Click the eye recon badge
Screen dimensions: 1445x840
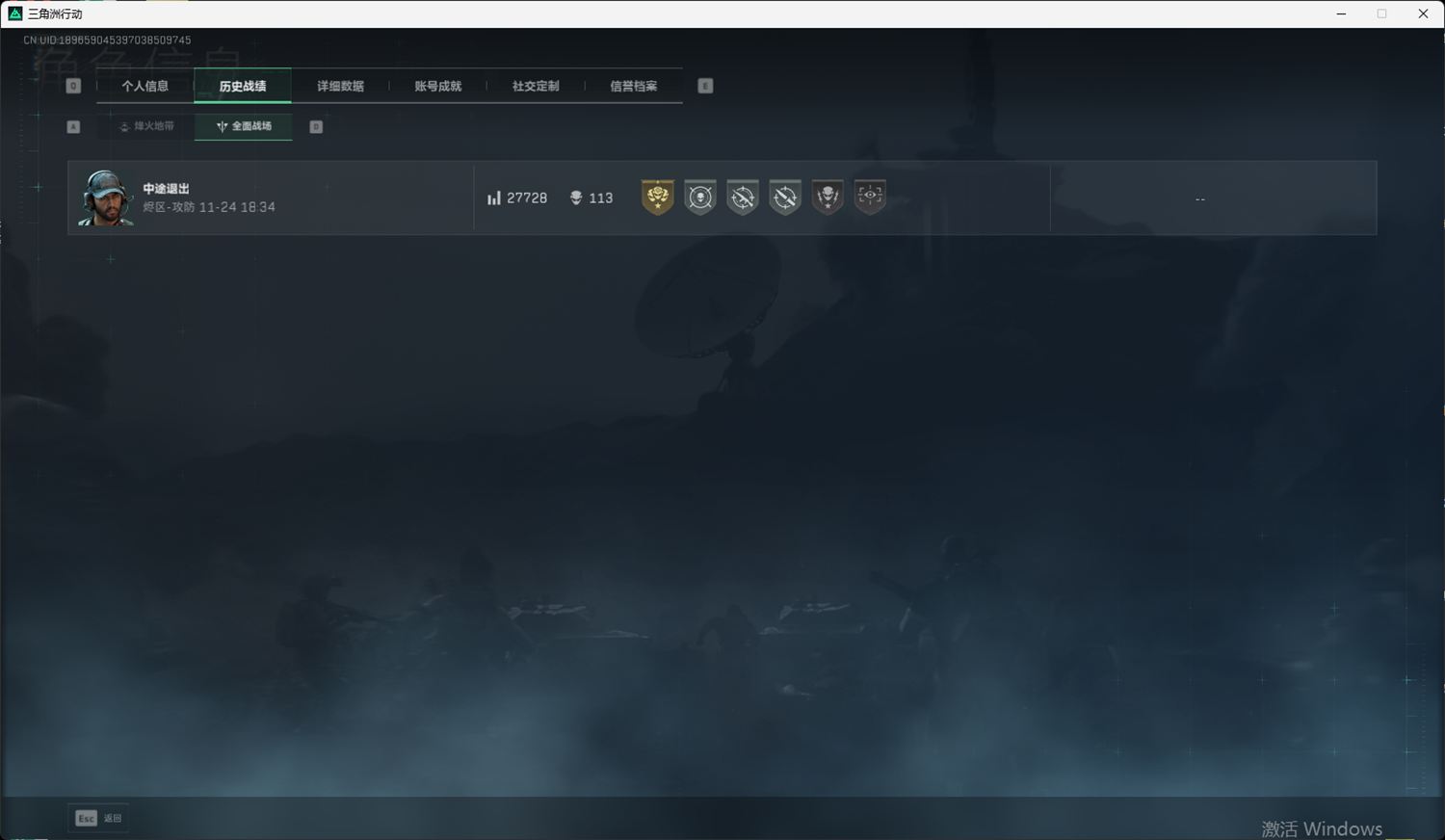click(870, 197)
